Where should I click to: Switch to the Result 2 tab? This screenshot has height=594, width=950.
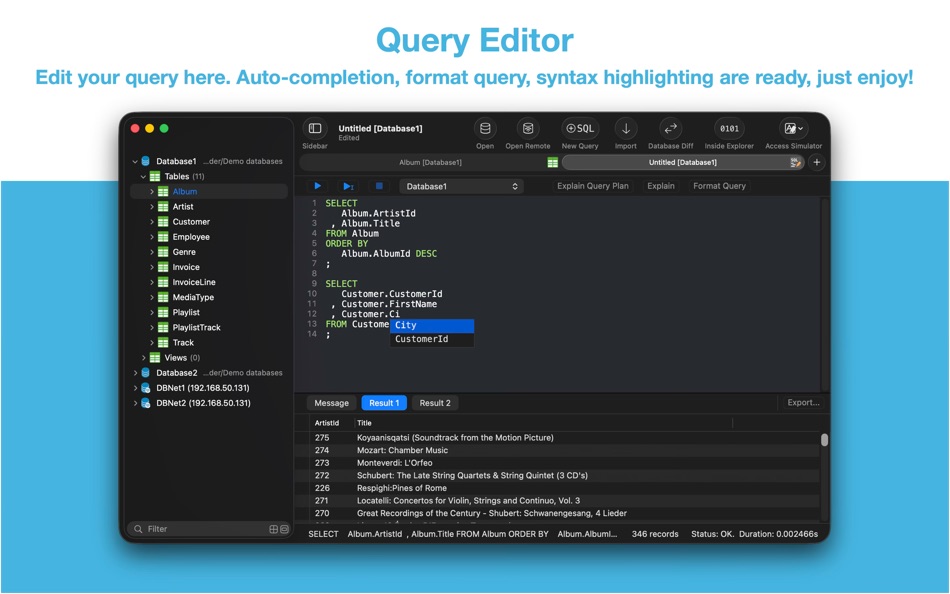point(434,402)
